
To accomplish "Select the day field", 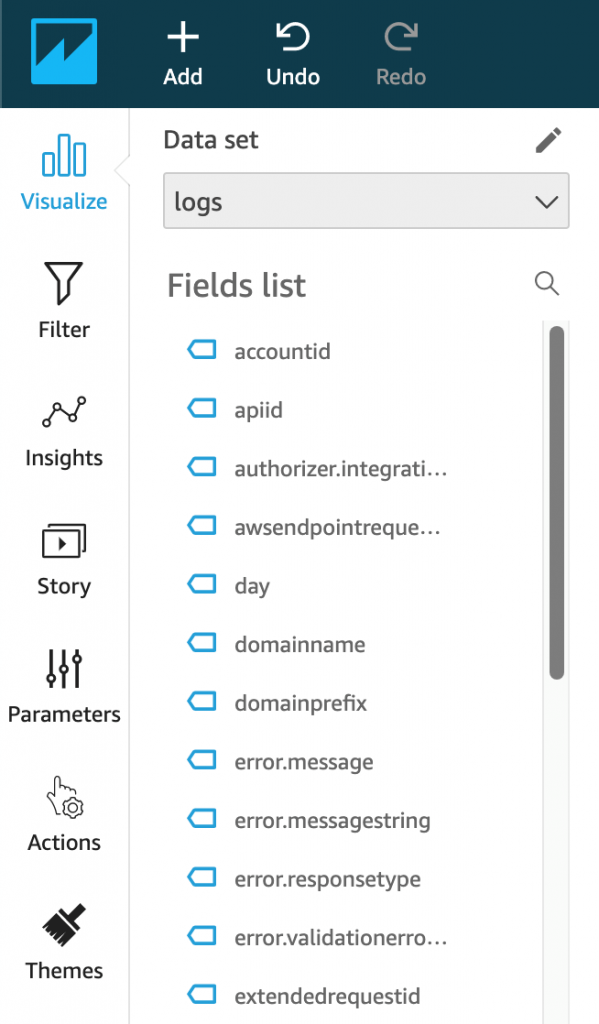I will click(x=253, y=585).
